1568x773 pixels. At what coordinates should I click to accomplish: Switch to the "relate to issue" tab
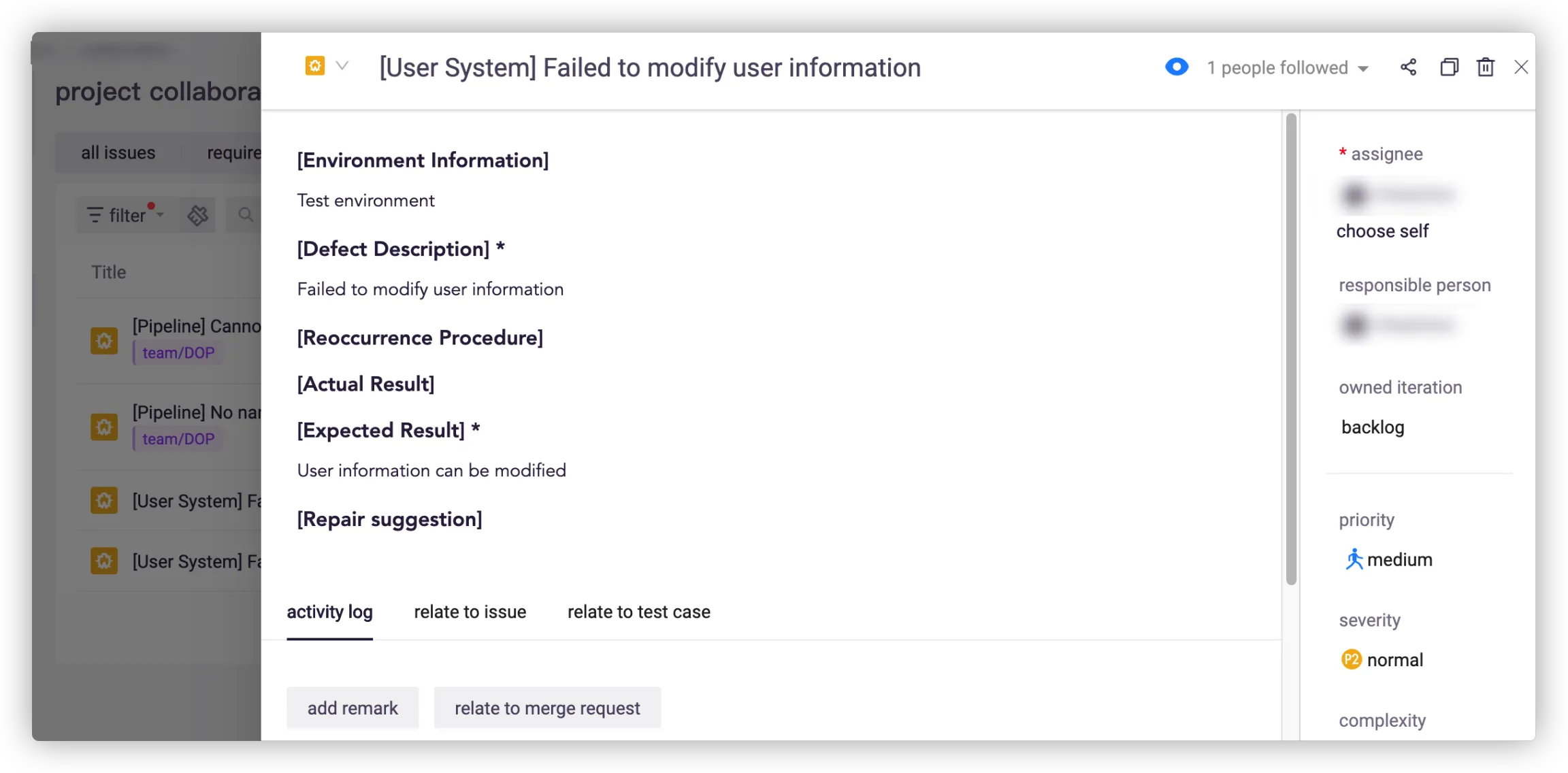click(x=470, y=612)
